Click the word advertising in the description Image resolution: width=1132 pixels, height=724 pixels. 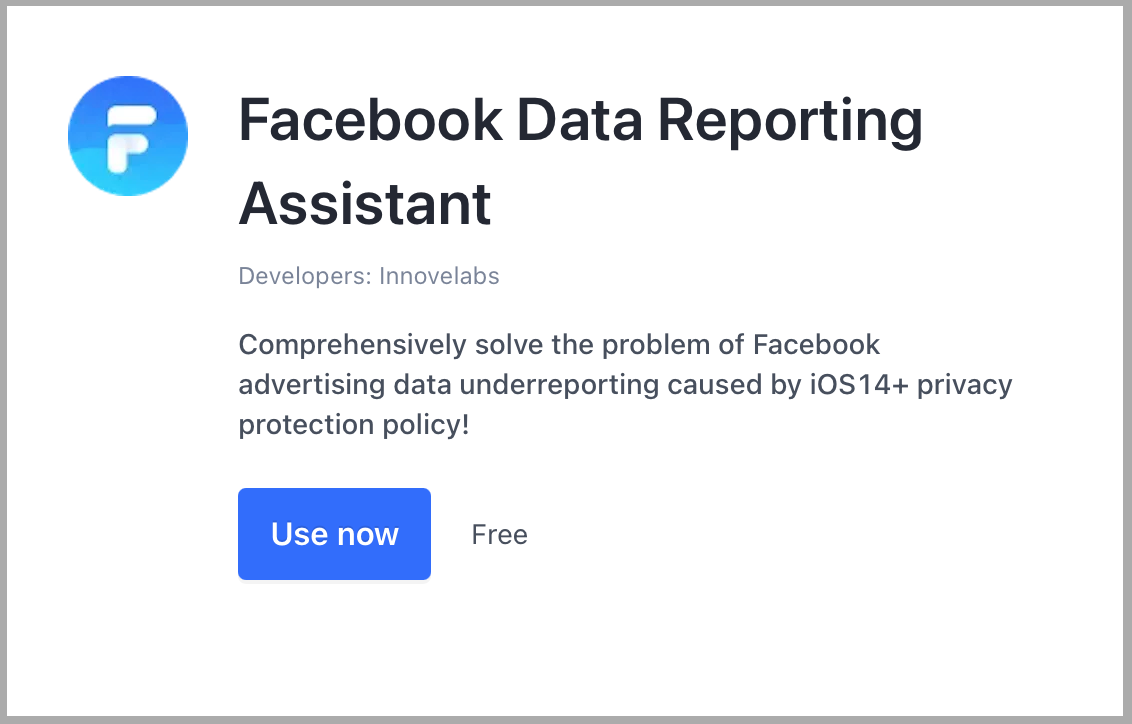pos(312,386)
